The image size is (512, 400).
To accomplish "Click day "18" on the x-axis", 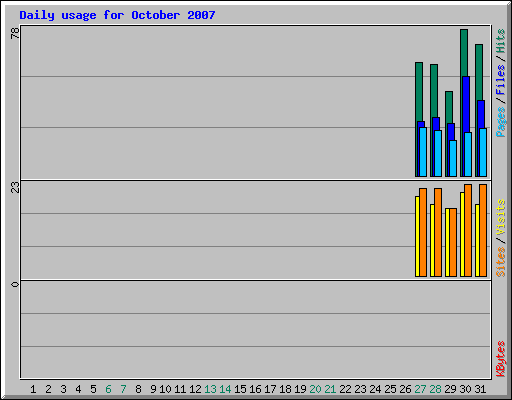I will pyautogui.click(x=285, y=389).
